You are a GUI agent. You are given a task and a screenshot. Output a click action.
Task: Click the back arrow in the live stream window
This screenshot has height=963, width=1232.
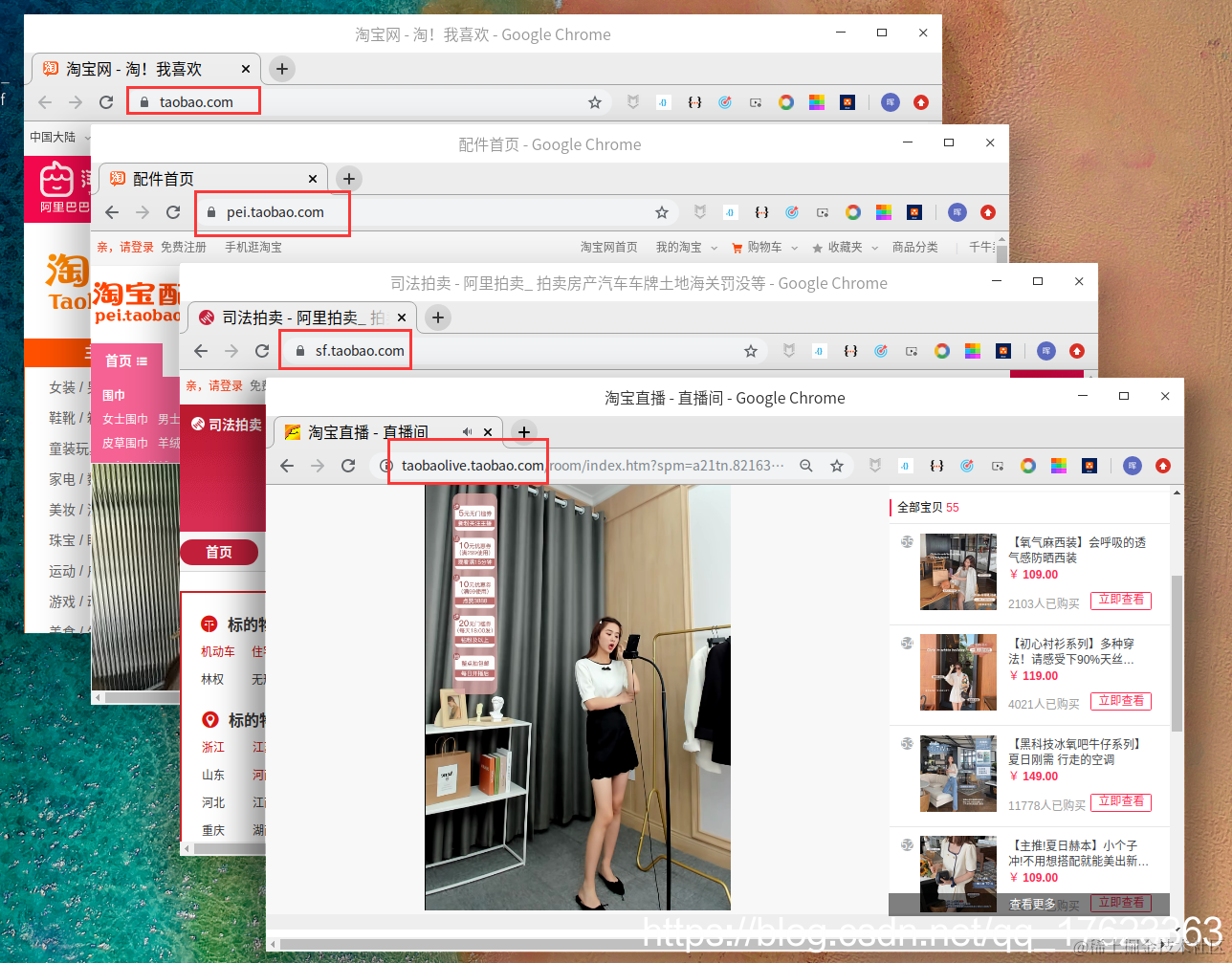(x=287, y=466)
